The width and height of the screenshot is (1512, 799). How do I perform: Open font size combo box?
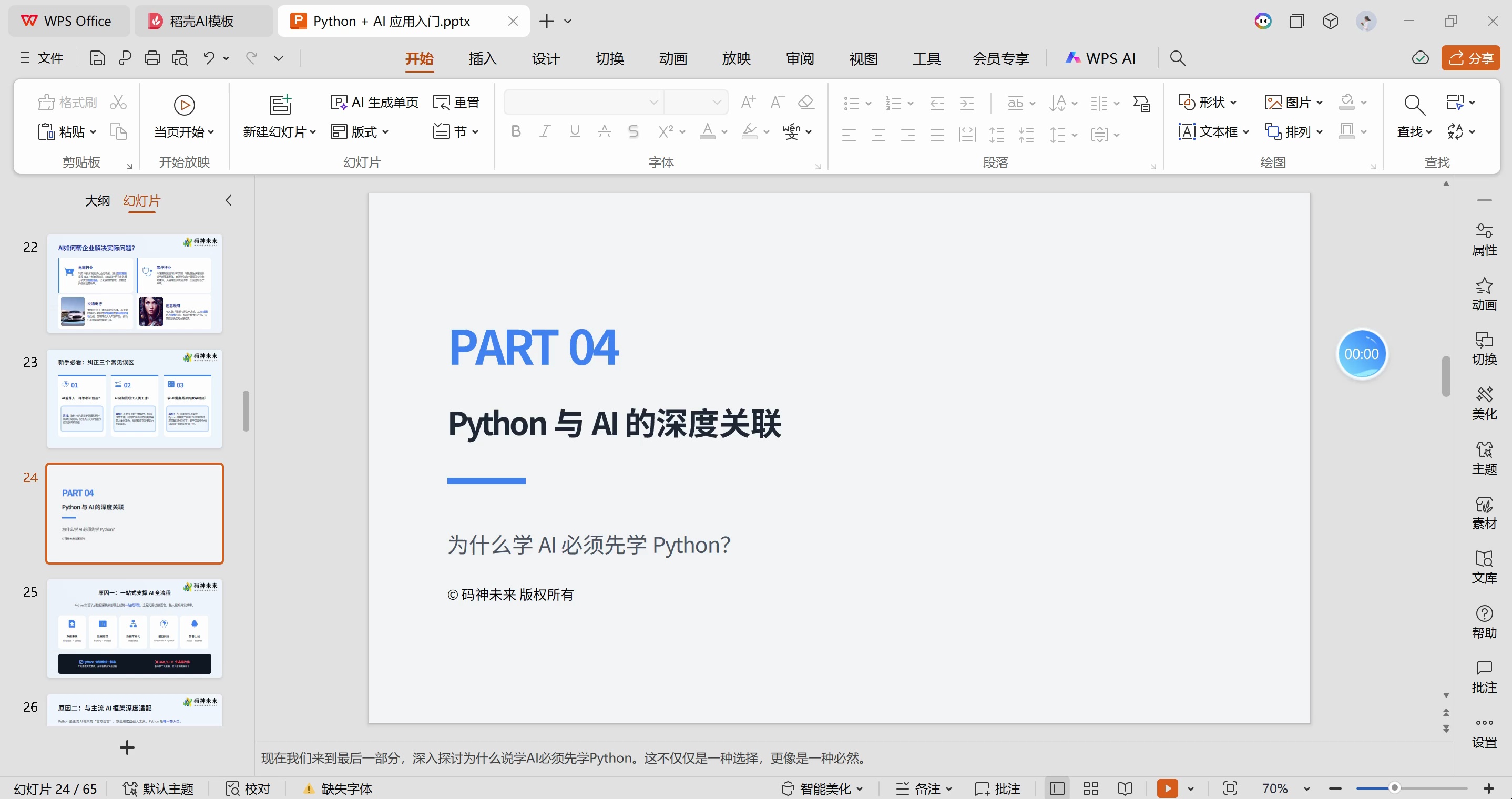pyautogui.click(x=696, y=102)
